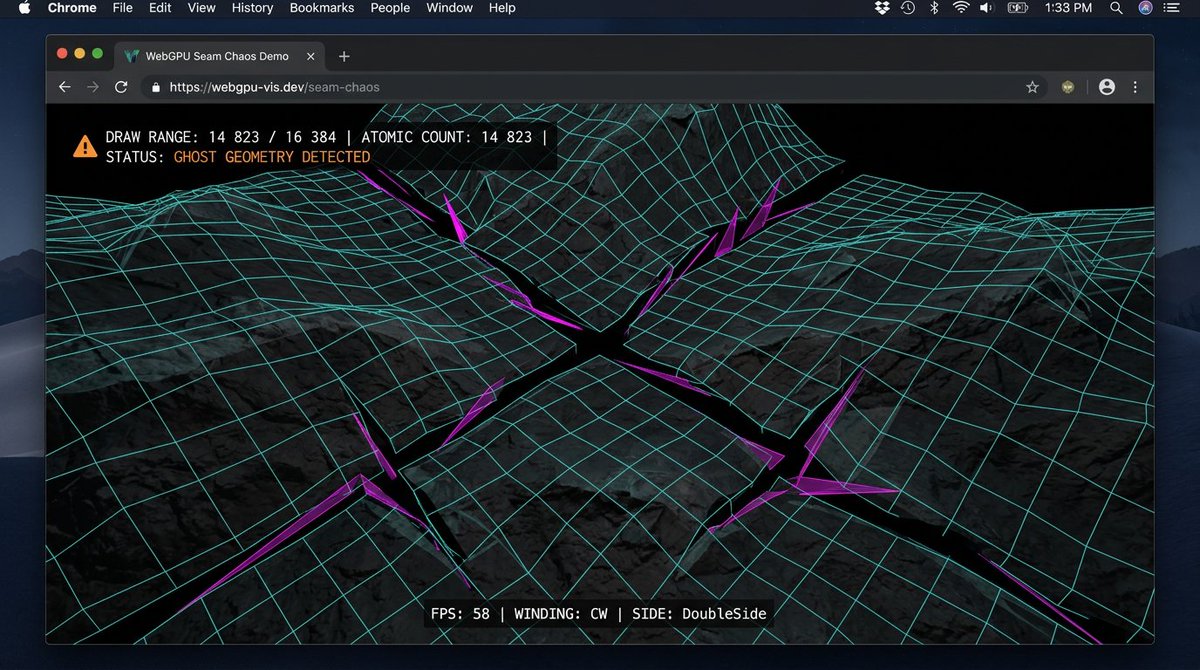Open the Bookmarks menu

pyautogui.click(x=322, y=8)
